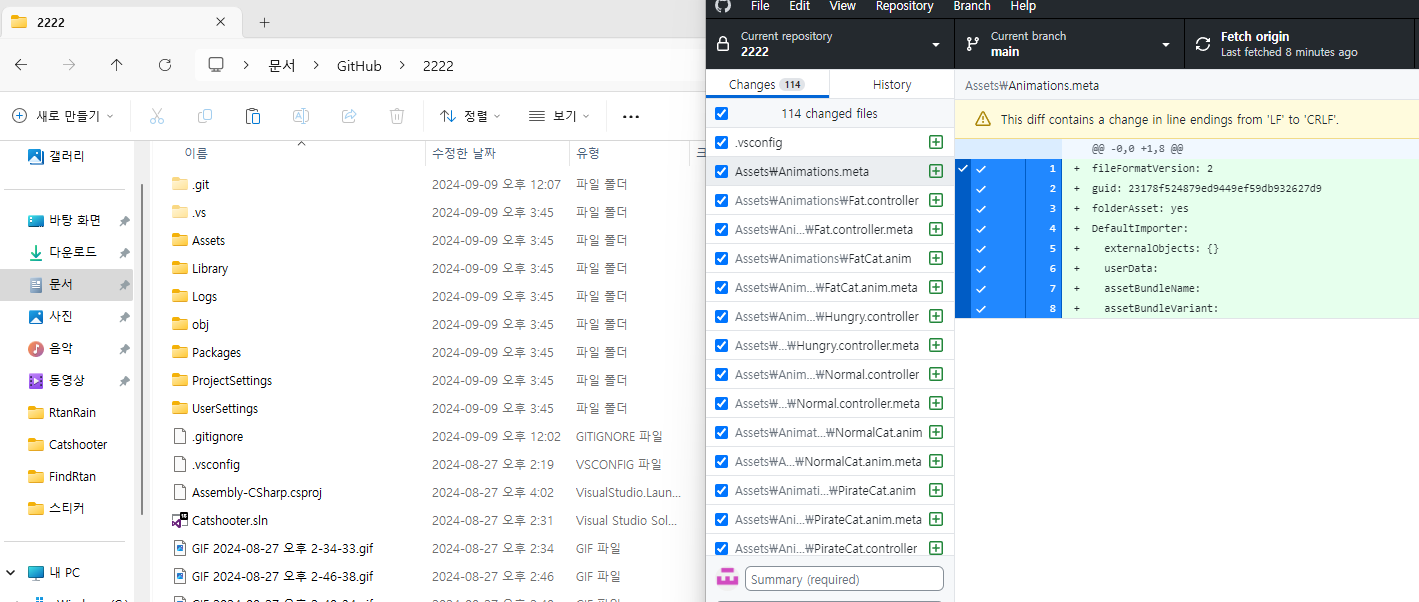Viewport: 1419px width, 602px height.
Task: Click the GitHub logo in the menu bar
Action: point(723,6)
